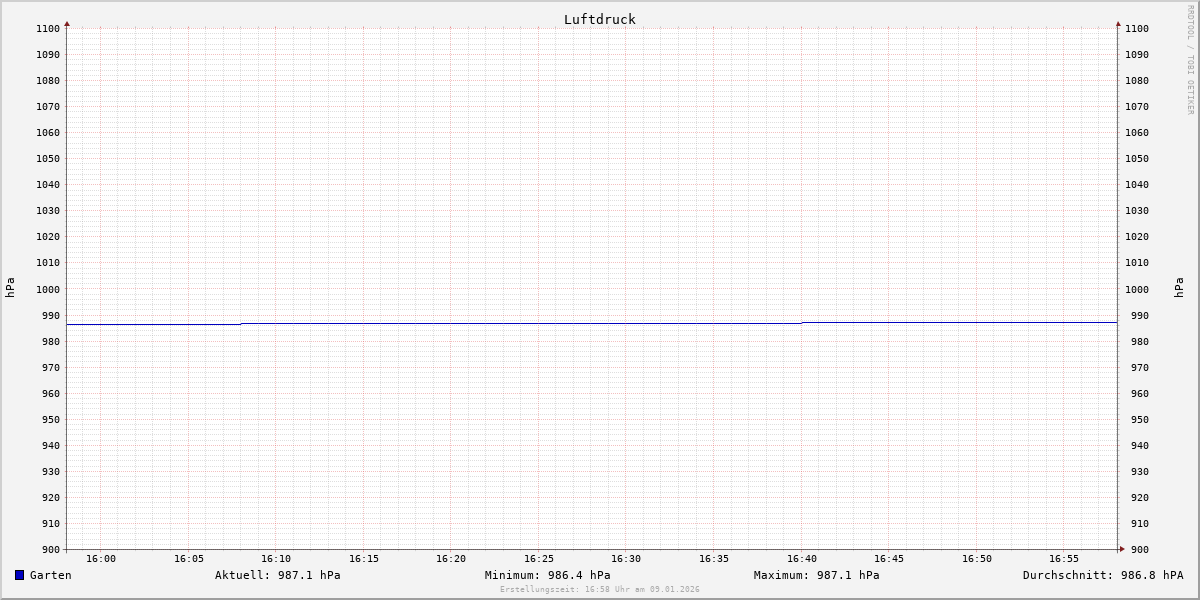
Task: Click the blue Garten legend color square
Action: pos(19,575)
